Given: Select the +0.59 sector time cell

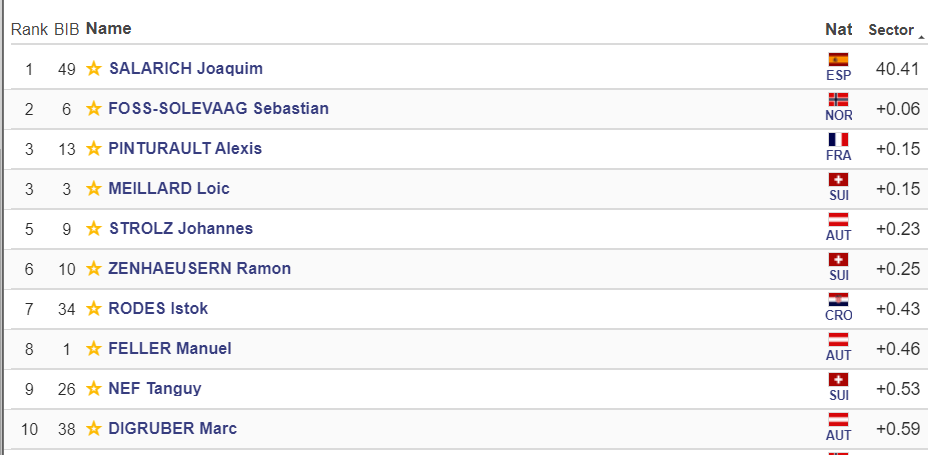Looking at the screenshot, I should pyautogui.click(x=898, y=428).
